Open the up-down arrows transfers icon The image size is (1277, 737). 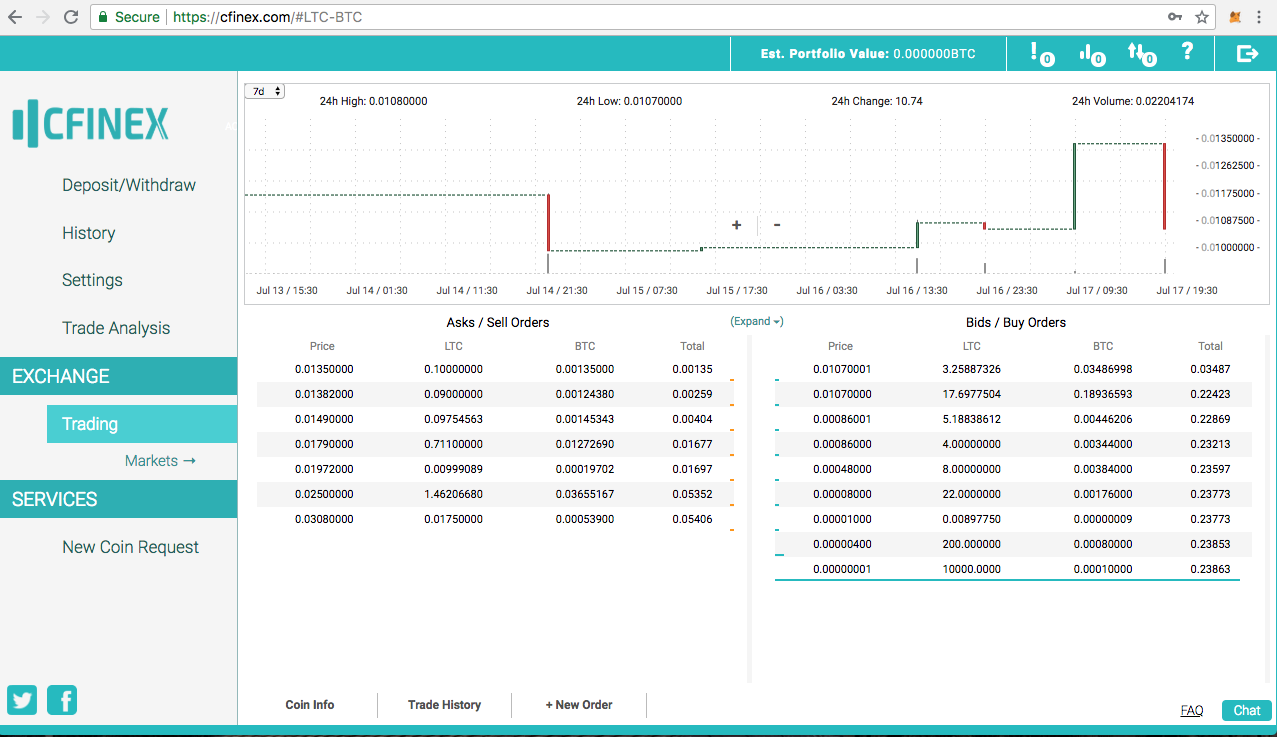coord(1141,54)
